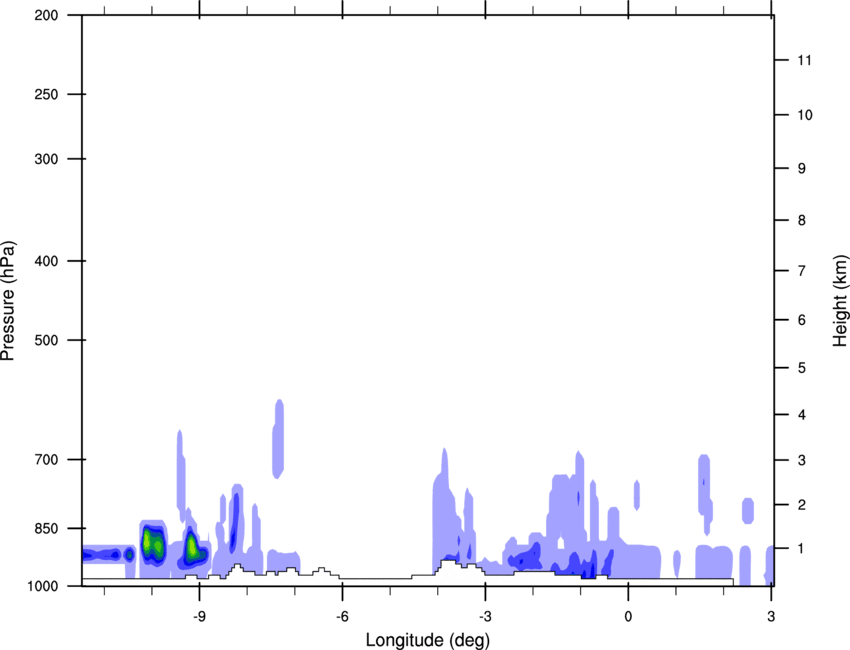Viewport: 850px width, 650px height.
Task: Click the 300 pressure tick label
Action: pyautogui.click(x=46, y=159)
